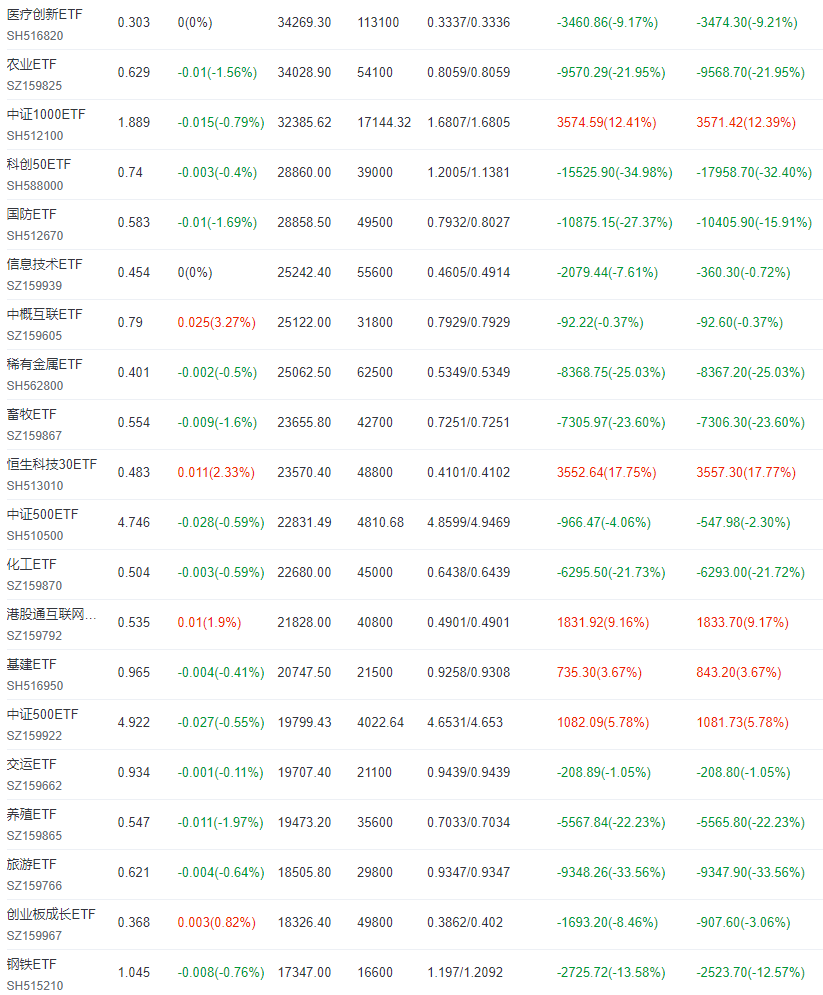Screen dimensions: 823x995
Task: Open the 中证1000ETF fund name
Action: (46, 114)
